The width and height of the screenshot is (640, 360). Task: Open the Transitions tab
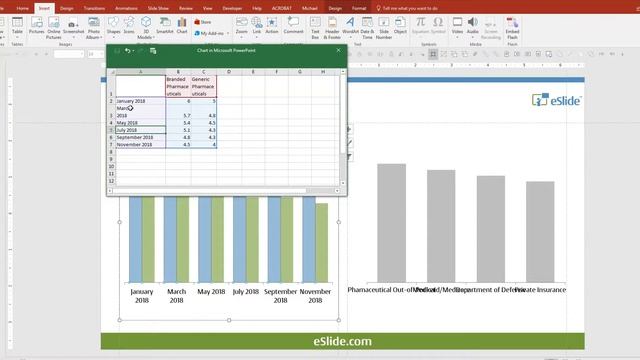pyautogui.click(x=94, y=8)
